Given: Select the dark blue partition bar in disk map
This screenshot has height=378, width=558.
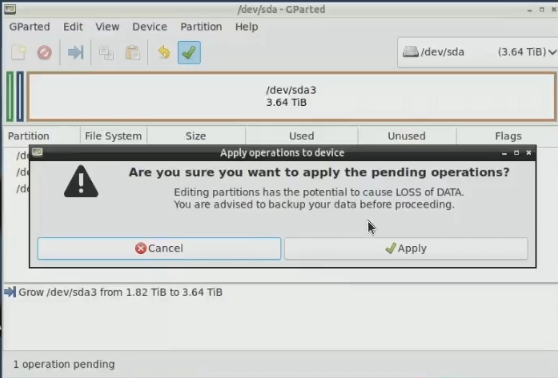Looking at the screenshot, I should pyautogui.click(x=20, y=96).
